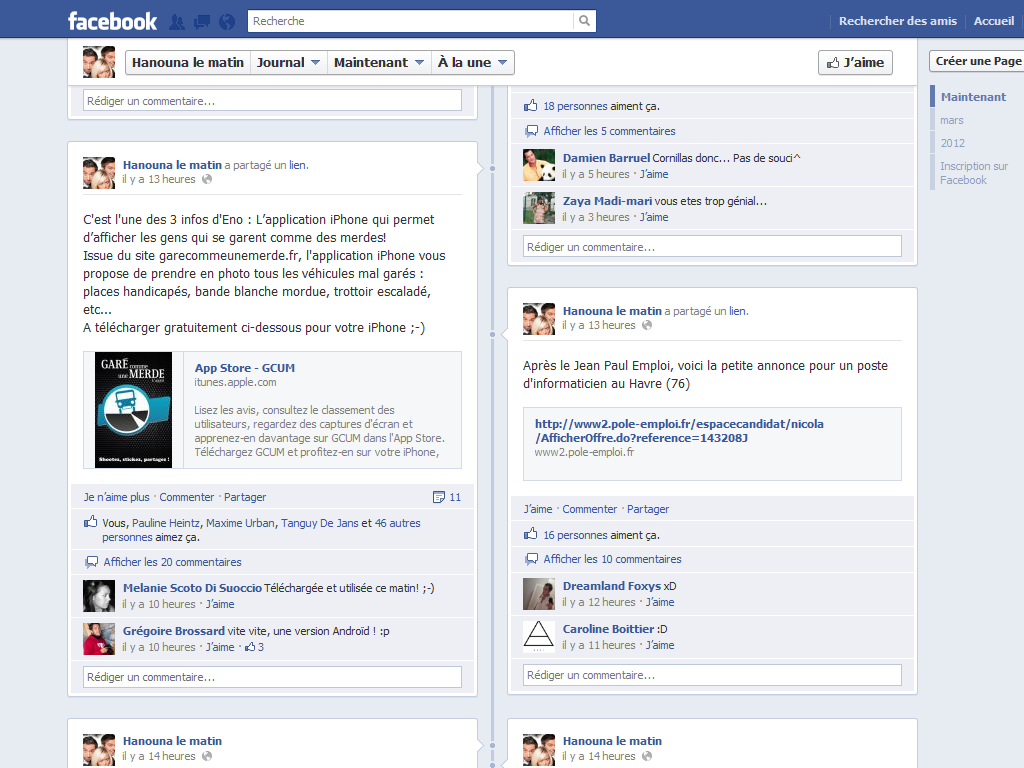
Task: Open the 'App Store - GCUM' link title
Action: (244, 368)
